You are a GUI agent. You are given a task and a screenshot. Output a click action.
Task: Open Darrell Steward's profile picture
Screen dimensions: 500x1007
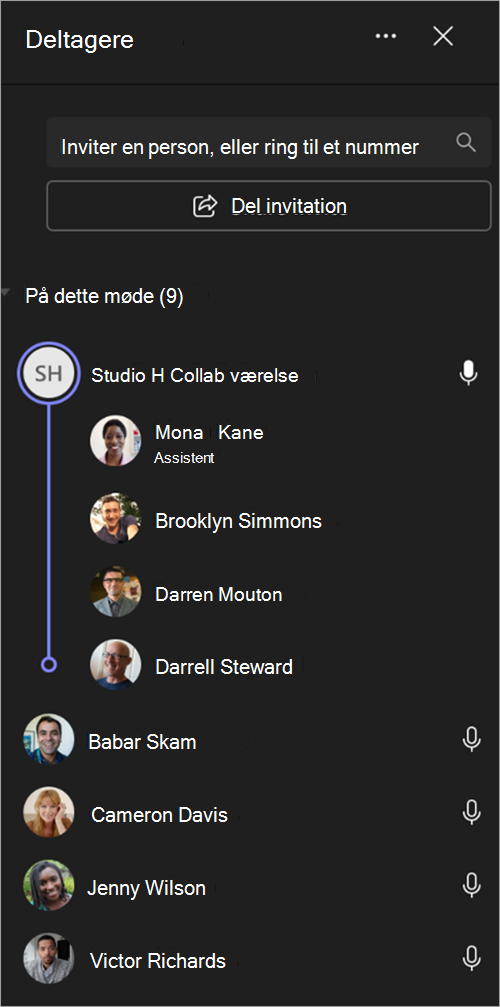click(x=116, y=664)
